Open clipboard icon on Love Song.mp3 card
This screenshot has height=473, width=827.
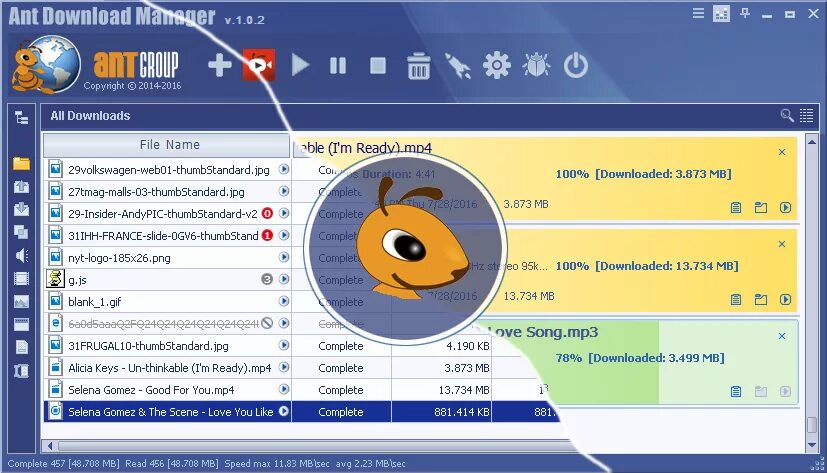[x=736, y=391]
